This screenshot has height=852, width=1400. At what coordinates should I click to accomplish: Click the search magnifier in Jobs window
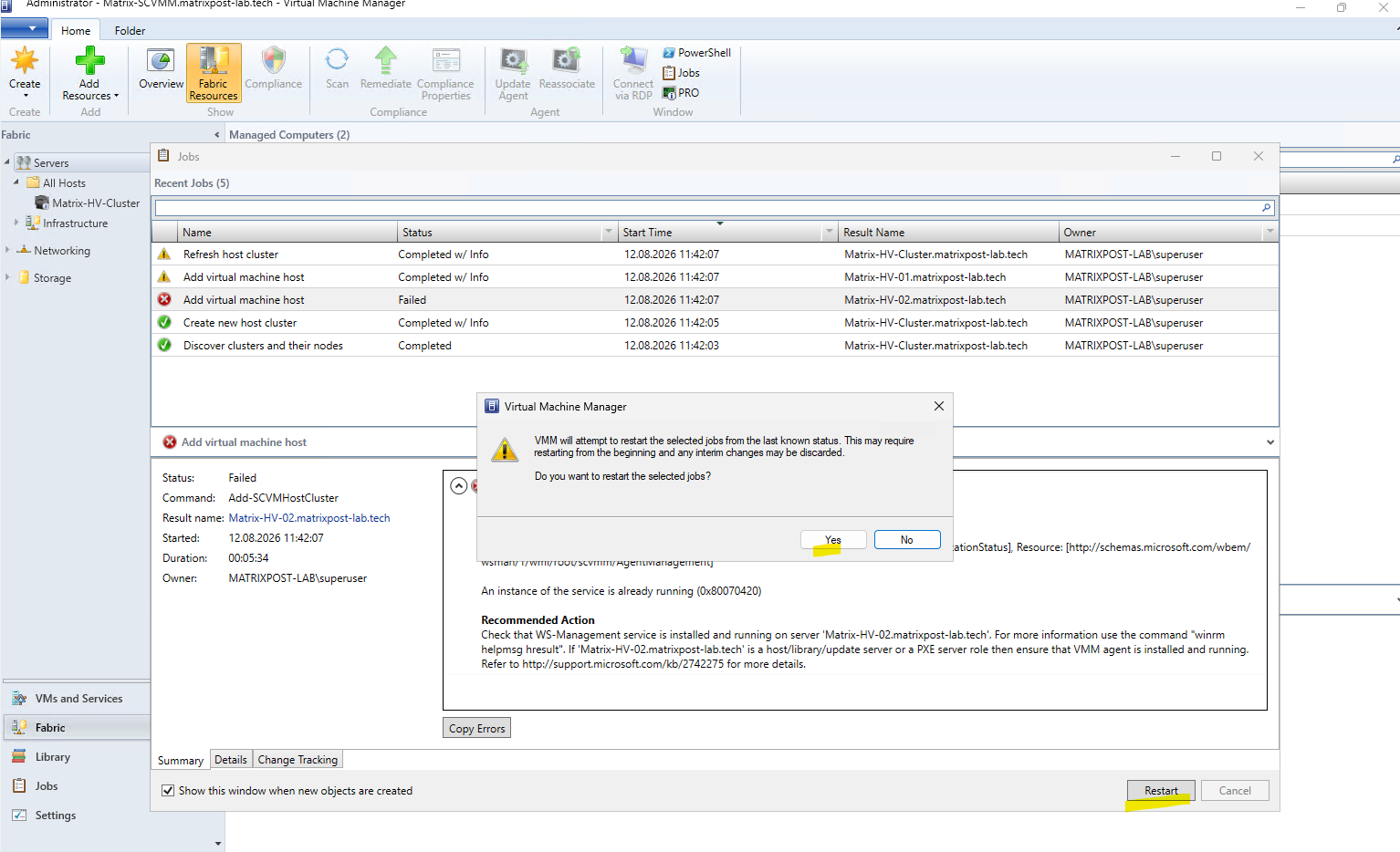[1266, 208]
